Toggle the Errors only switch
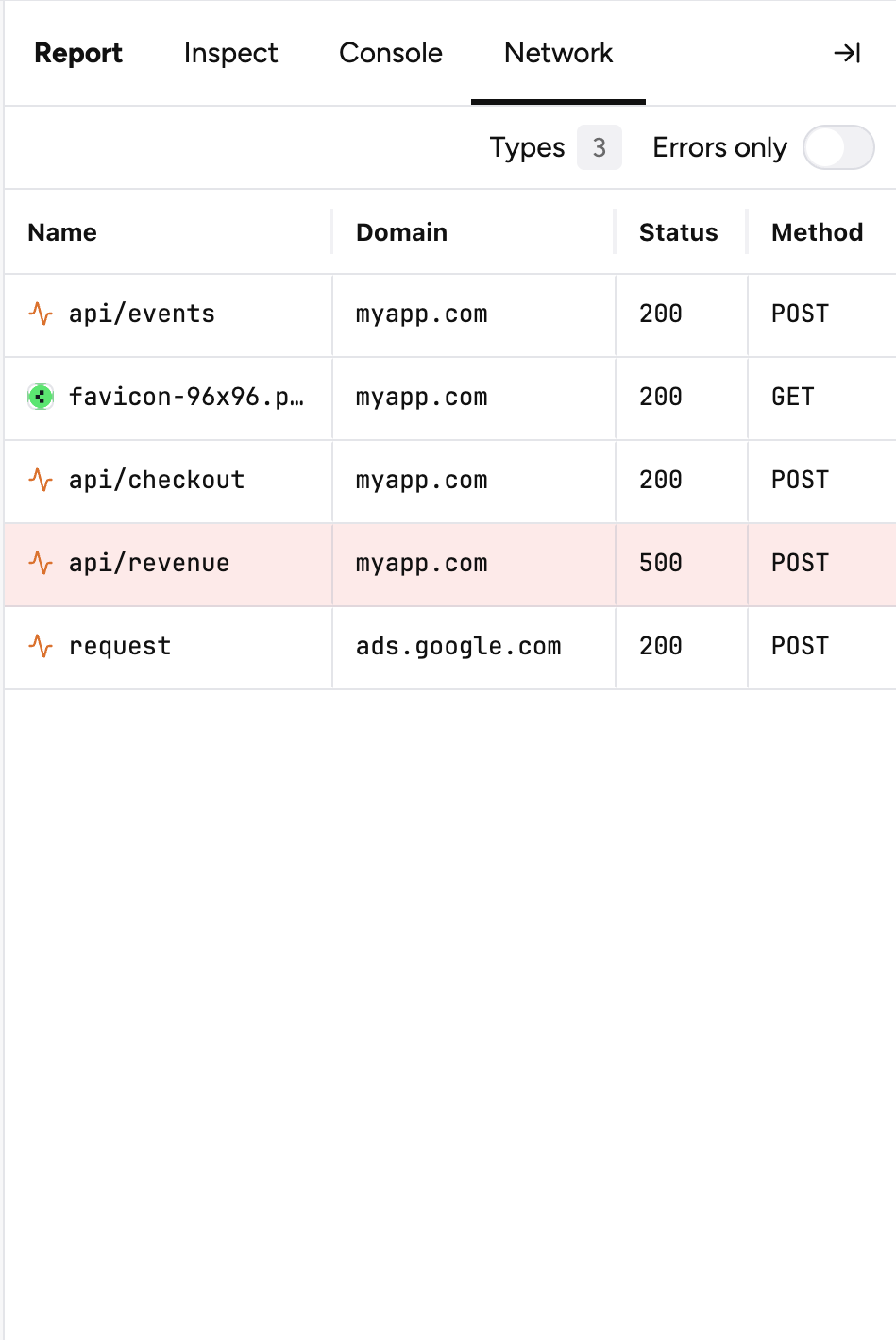 point(838,148)
